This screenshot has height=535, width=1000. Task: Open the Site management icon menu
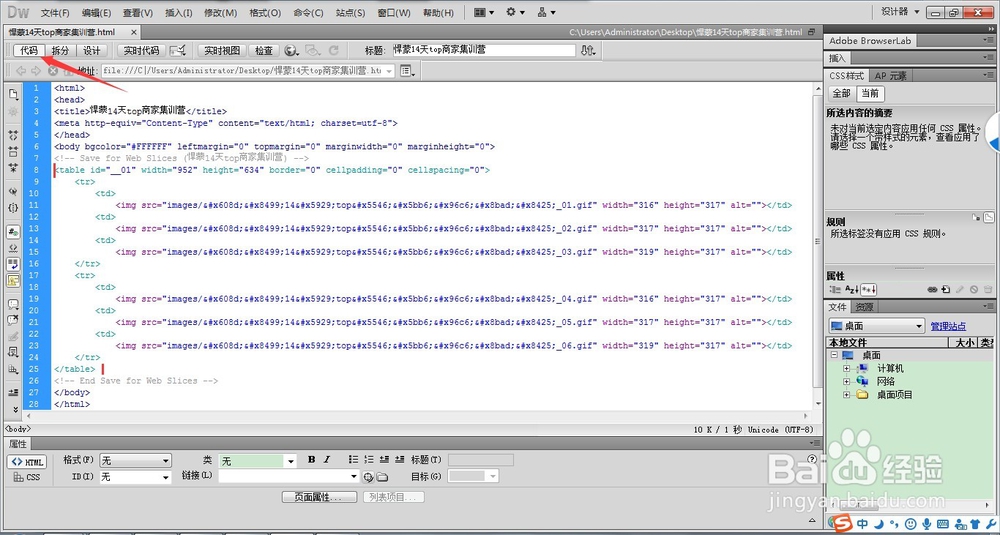546,12
